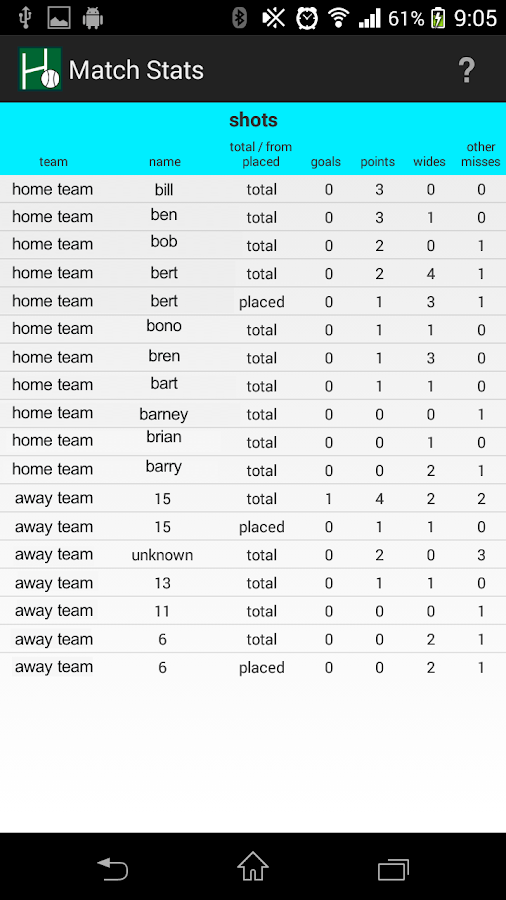Open help via question mark icon
506x900 pixels.
(x=467, y=71)
